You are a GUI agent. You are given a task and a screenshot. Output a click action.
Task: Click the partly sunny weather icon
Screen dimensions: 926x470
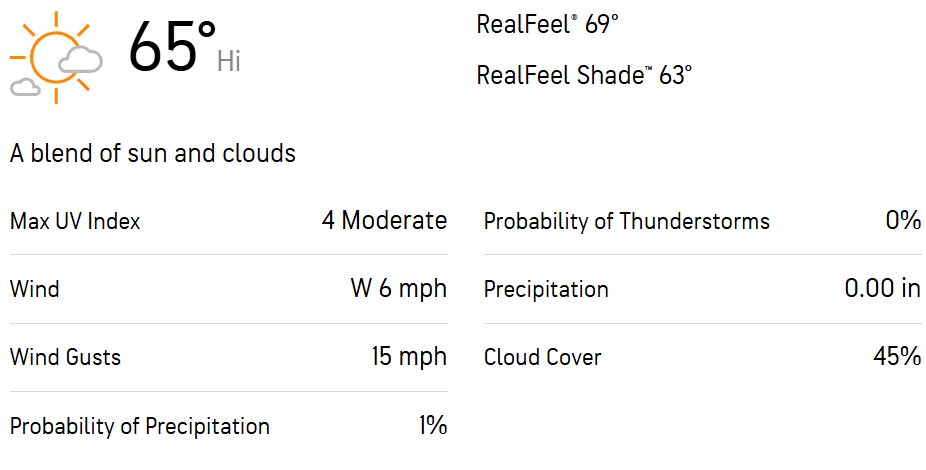tap(57, 57)
